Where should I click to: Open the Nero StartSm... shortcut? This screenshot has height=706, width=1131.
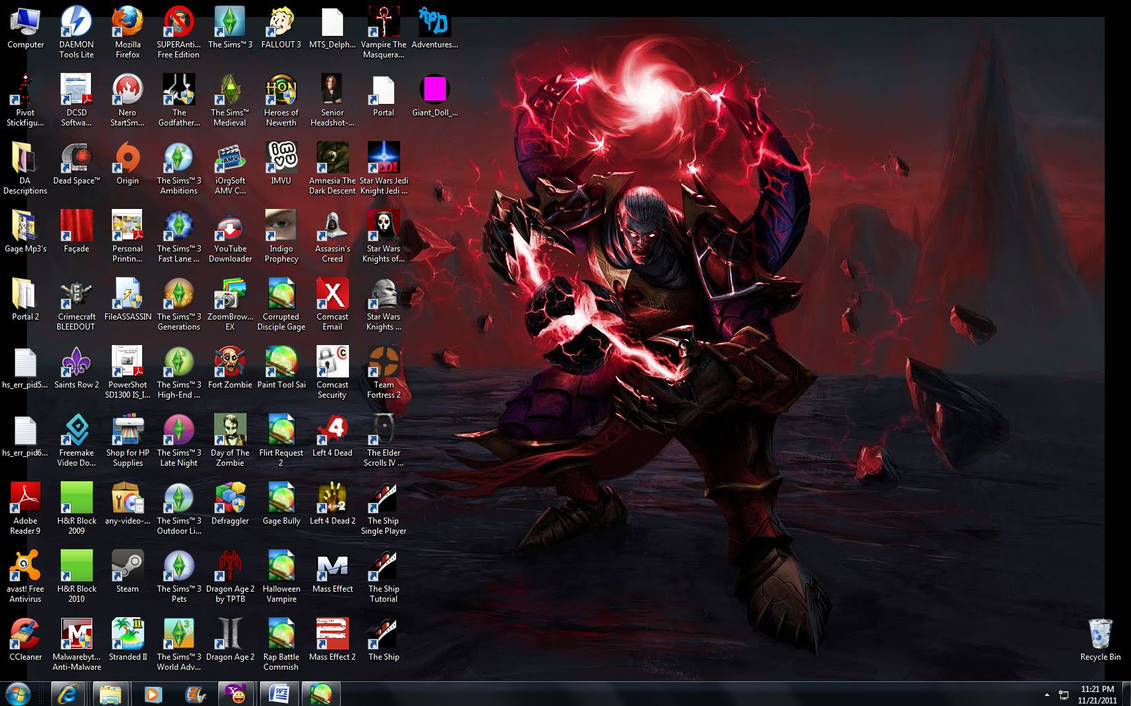128,100
